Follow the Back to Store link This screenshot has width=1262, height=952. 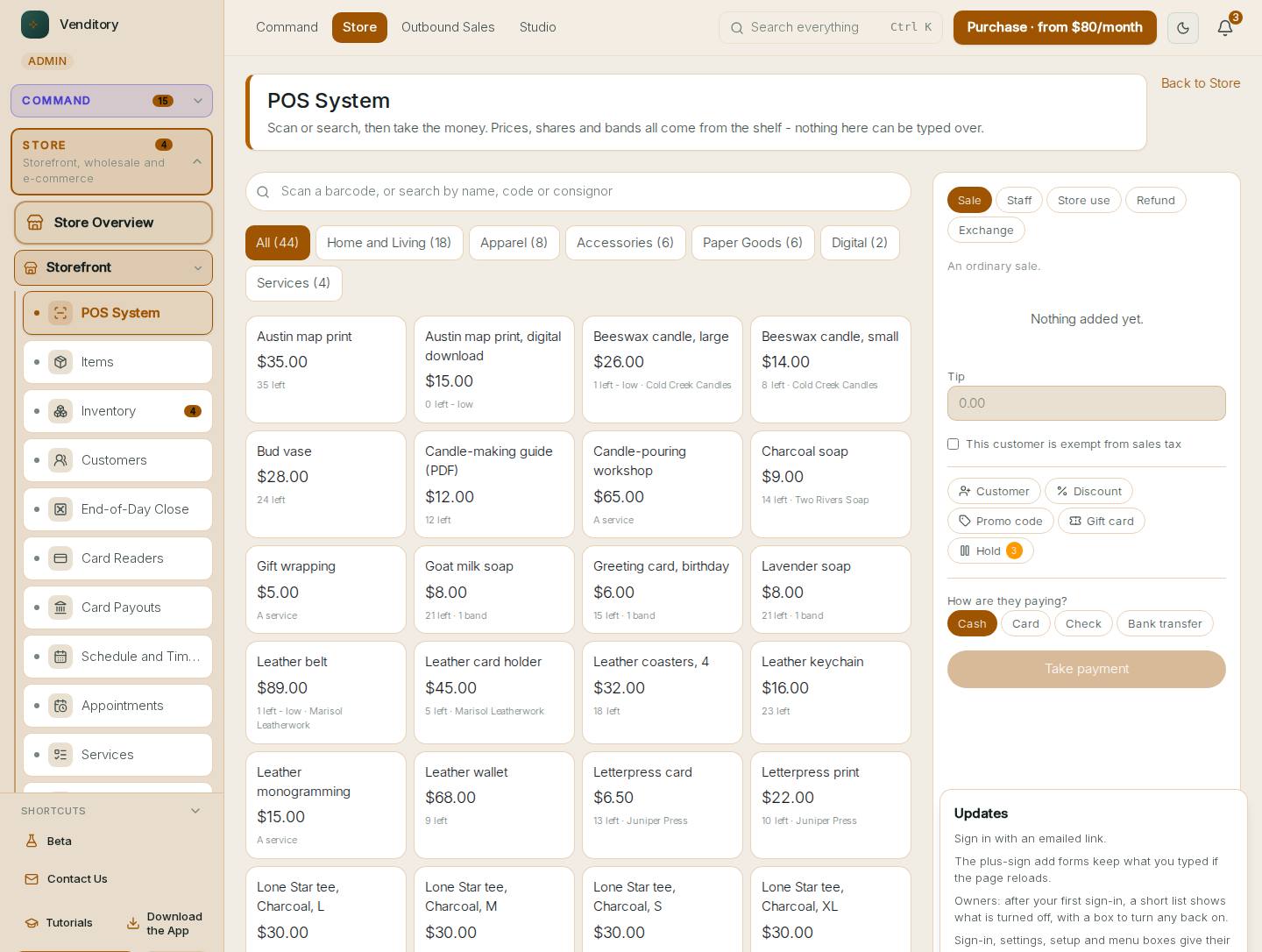click(x=1201, y=83)
